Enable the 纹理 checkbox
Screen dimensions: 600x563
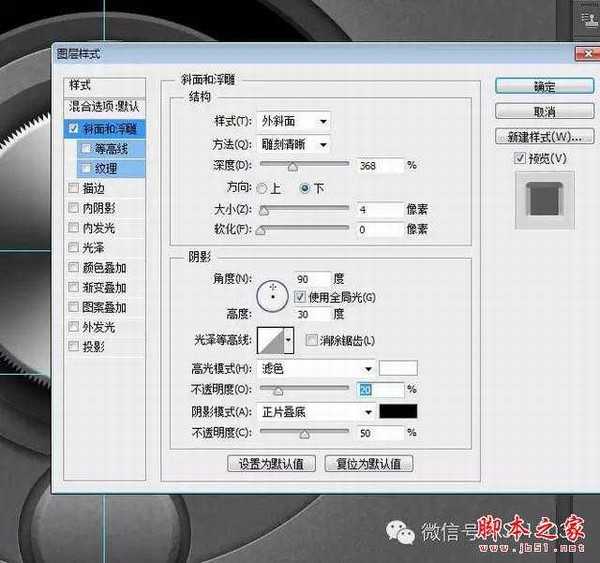[x=86, y=168]
